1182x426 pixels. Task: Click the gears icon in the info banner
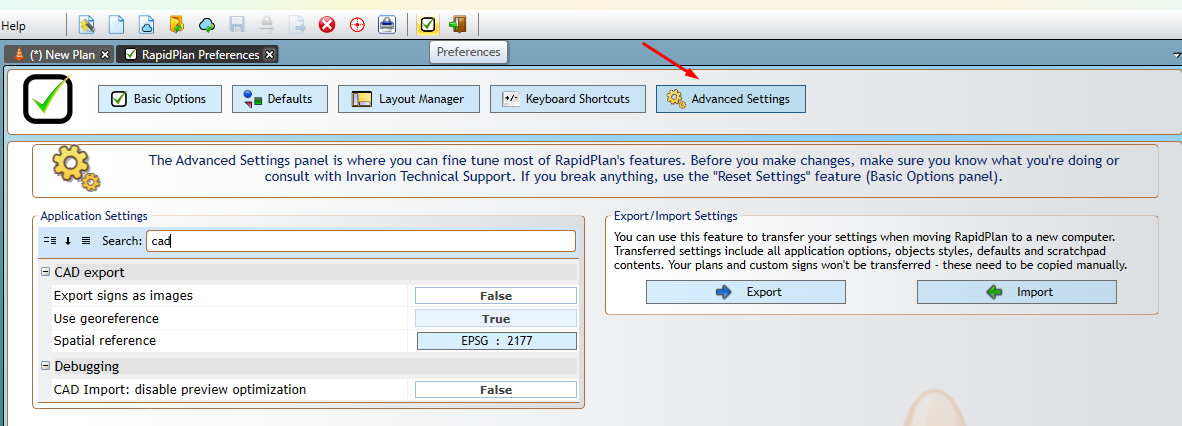pos(75,170)
